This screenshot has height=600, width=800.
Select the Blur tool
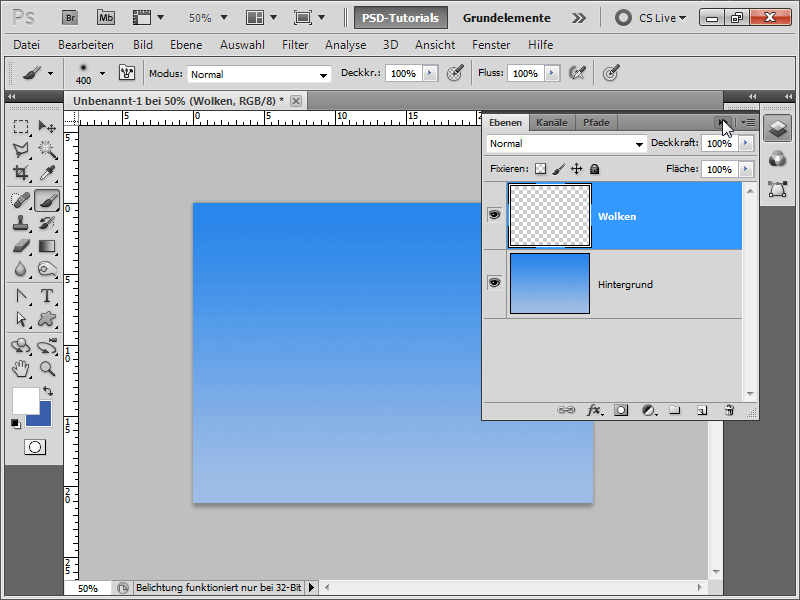click(21, 269)
